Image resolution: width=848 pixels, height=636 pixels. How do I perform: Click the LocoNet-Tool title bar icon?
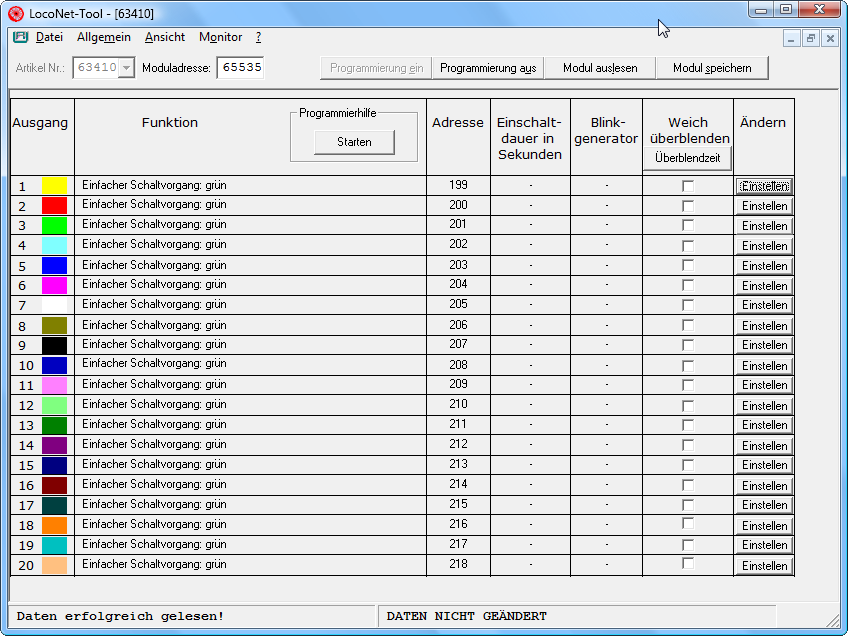click(x=16, y=14)
